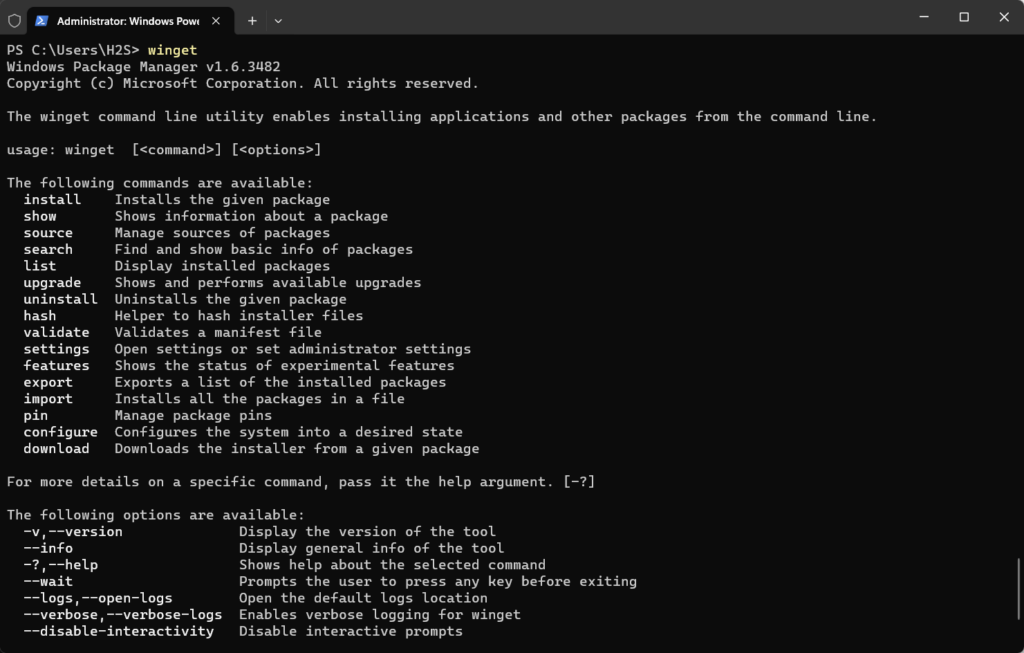Image resolution: width=1024 pixels, height=653 pixels.
Task: Click the '--disable-interactivity' option text
Action: (119, 631)
